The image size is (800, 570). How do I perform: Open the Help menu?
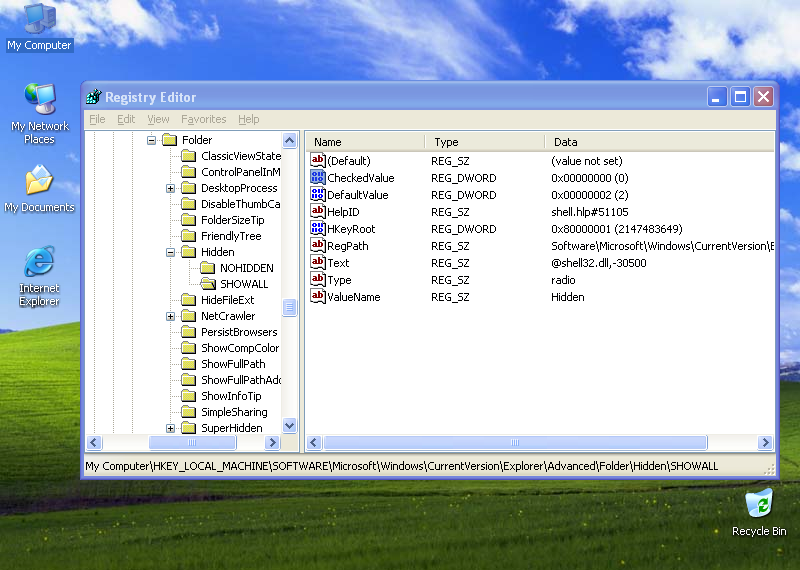[x=248, y=119]
